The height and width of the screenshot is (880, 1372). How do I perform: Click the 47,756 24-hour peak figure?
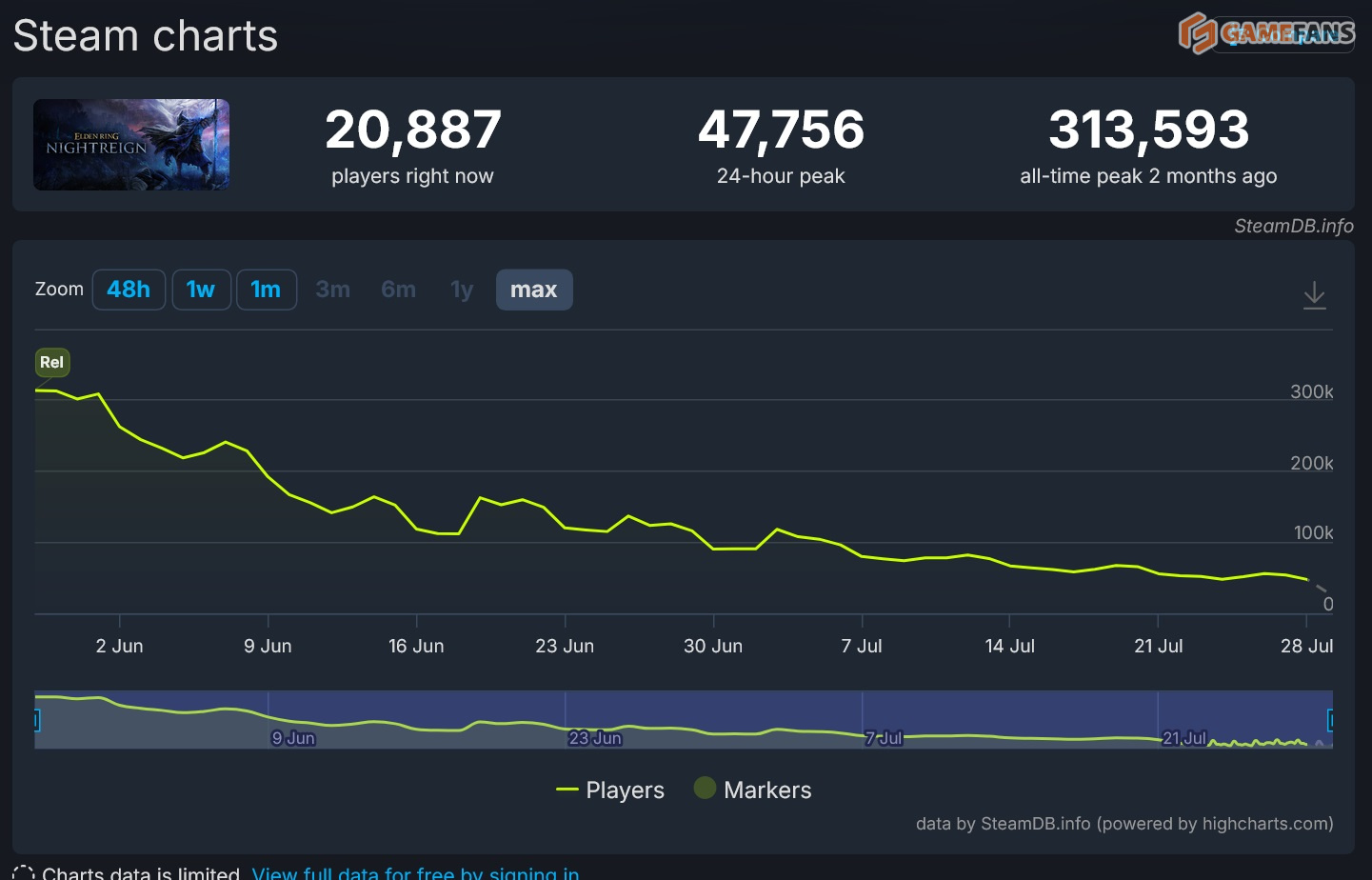781,130
